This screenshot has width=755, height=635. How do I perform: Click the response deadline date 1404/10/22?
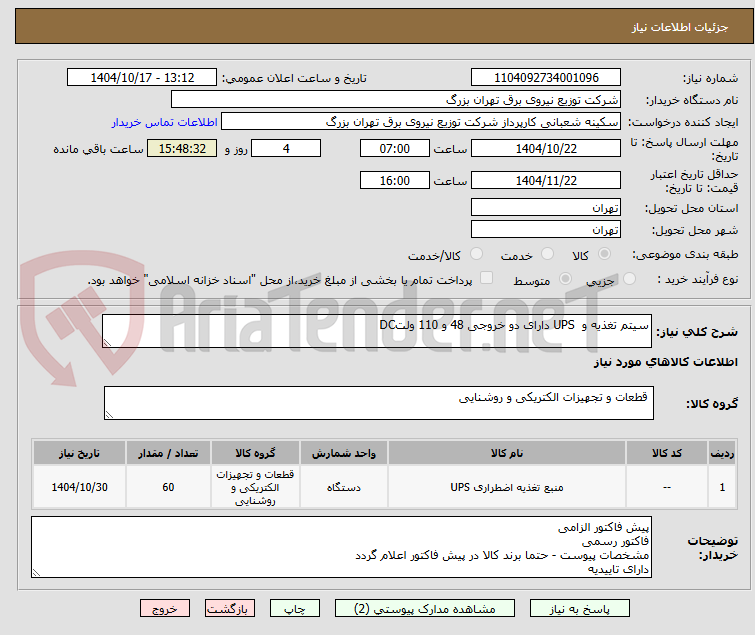tap(546, 148)
